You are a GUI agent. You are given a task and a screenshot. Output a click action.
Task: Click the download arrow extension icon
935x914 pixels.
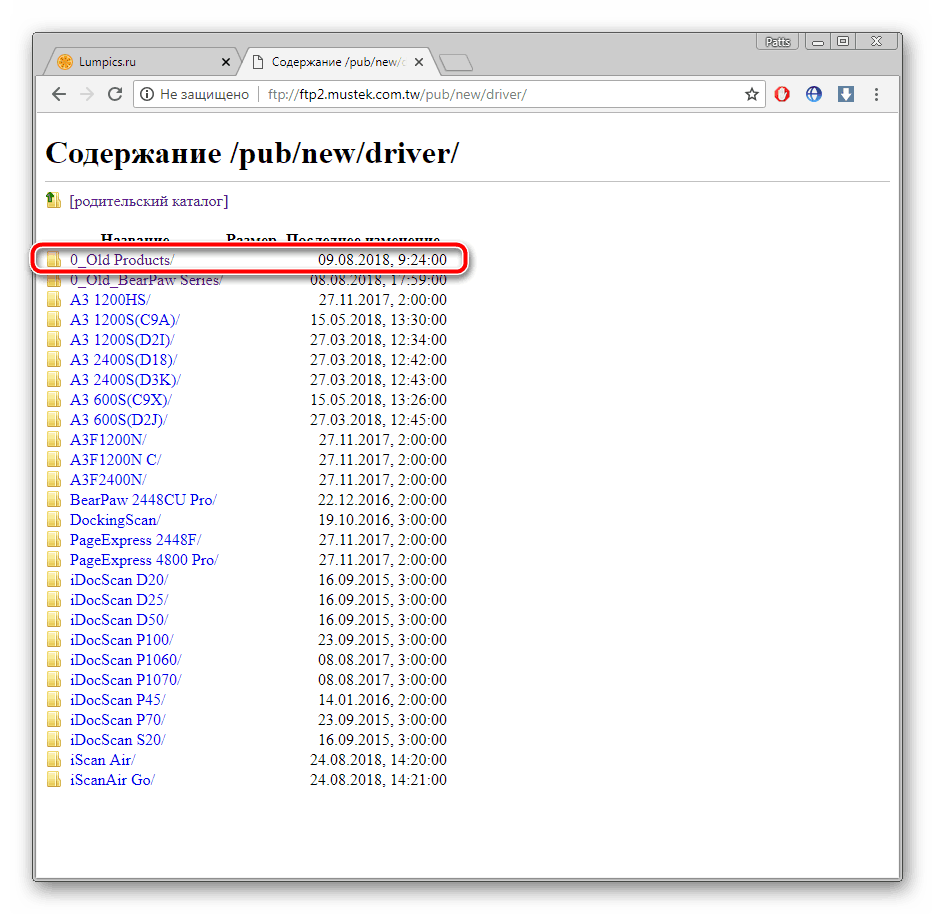(845, 94)
